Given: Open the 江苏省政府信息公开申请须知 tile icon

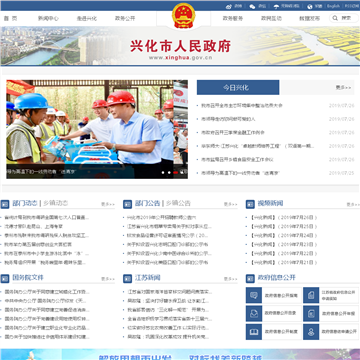Looking at the screenshot, I should [x=311, y=295].
